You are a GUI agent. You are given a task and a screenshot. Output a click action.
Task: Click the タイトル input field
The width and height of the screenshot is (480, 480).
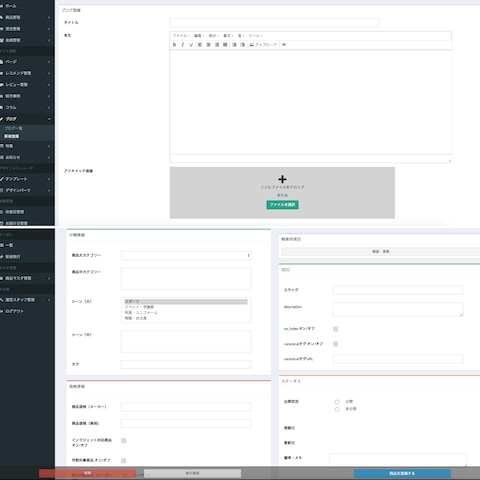point(274,23)
